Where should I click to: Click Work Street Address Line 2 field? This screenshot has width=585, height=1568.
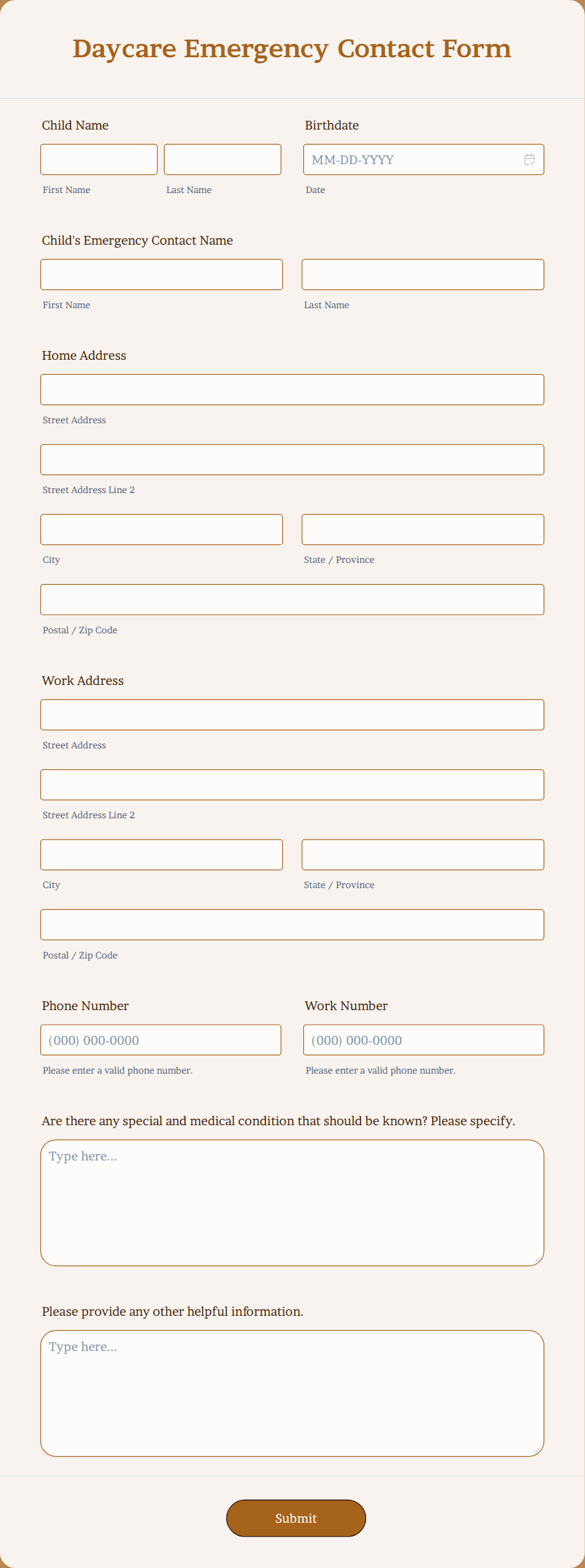click(292, 784)
